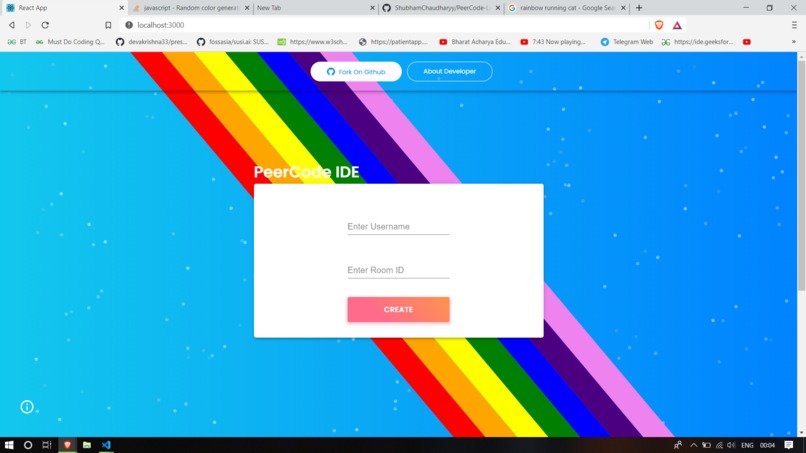Open devakrishna33/pres... bookmark
806x453 pixels.
[152, 42]
